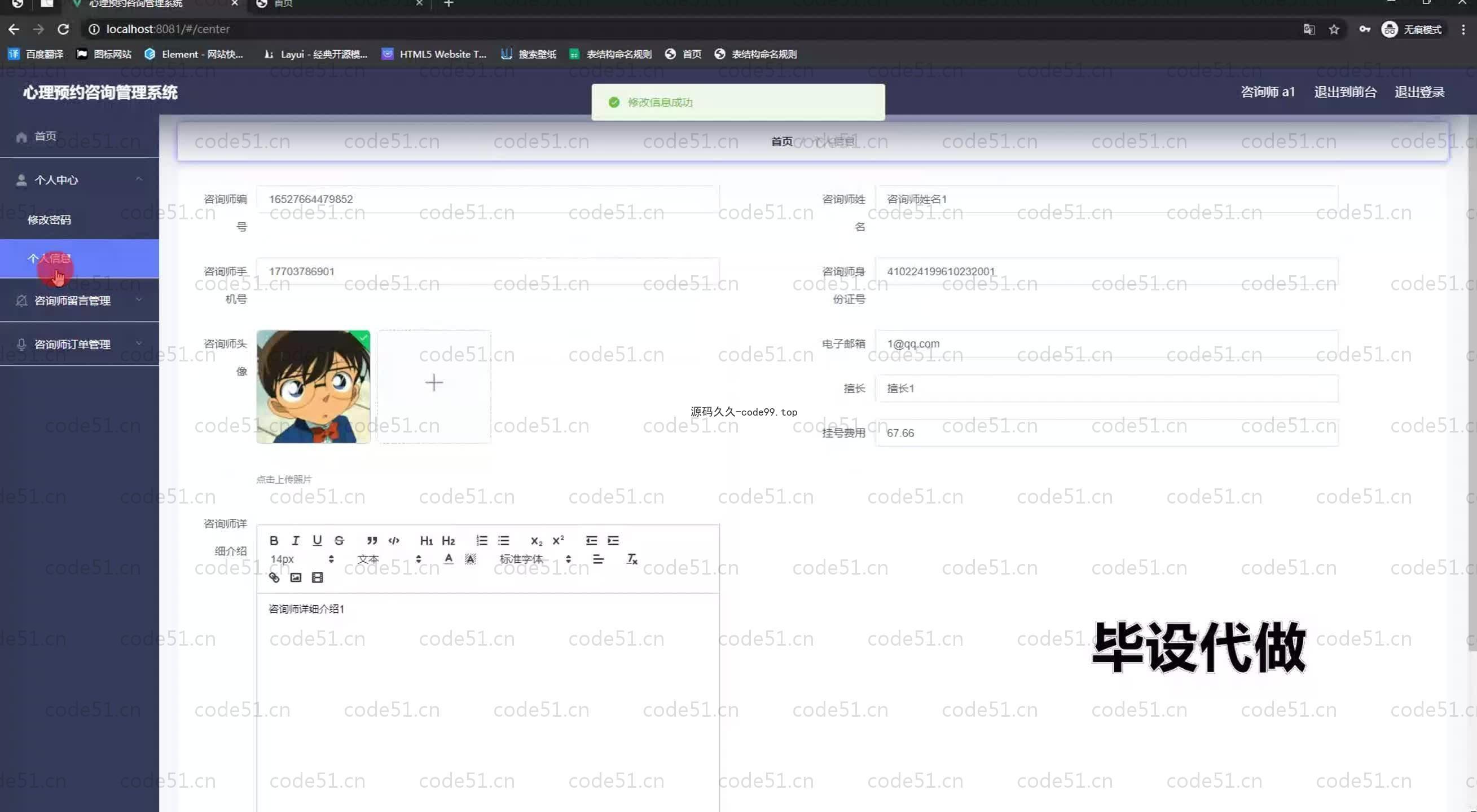Open the Layui bookmark
The height and width of the screenshot is (812, 1477).
click(315, 54)
